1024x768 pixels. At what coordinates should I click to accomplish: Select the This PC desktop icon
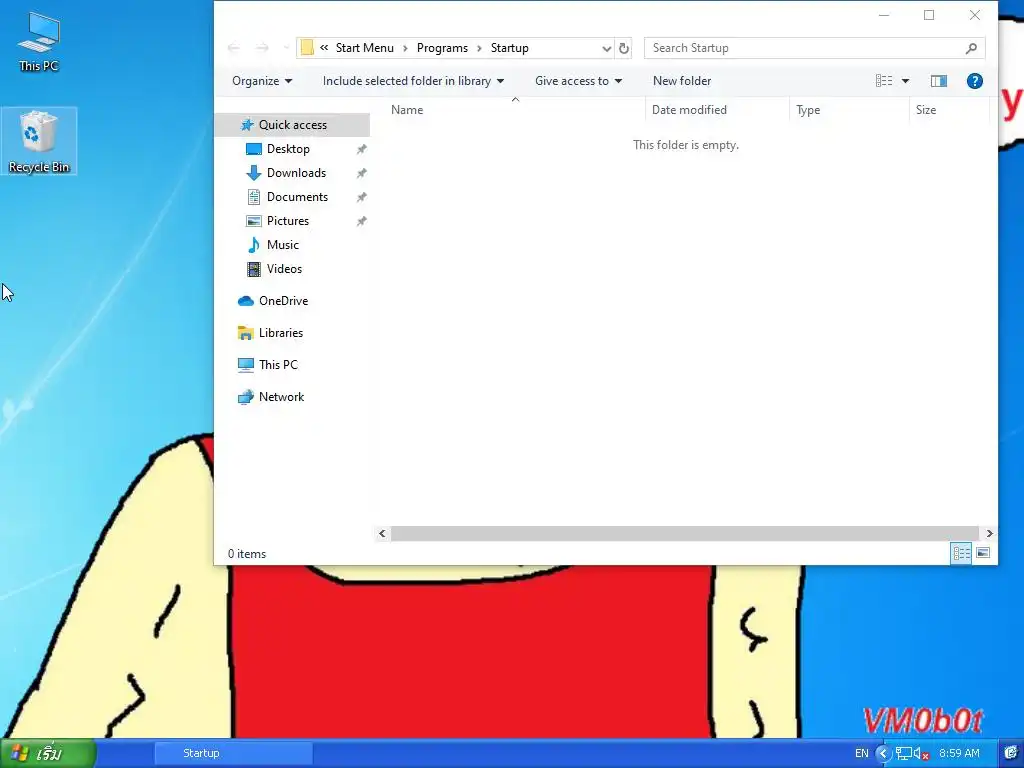pyautogui.click(x=39, y=41)
